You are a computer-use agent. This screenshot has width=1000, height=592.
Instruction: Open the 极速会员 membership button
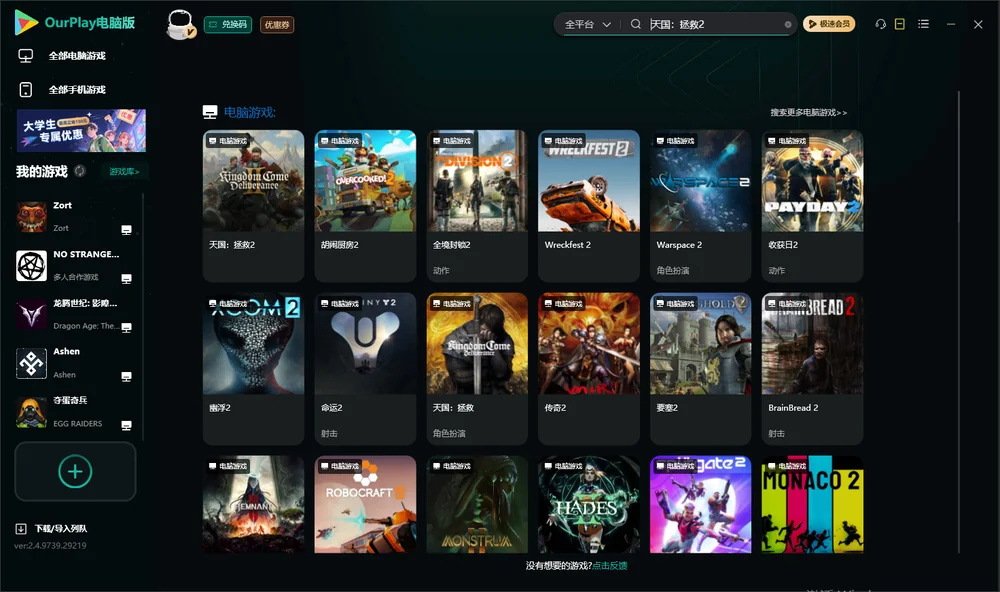click(x=828, y=24)
